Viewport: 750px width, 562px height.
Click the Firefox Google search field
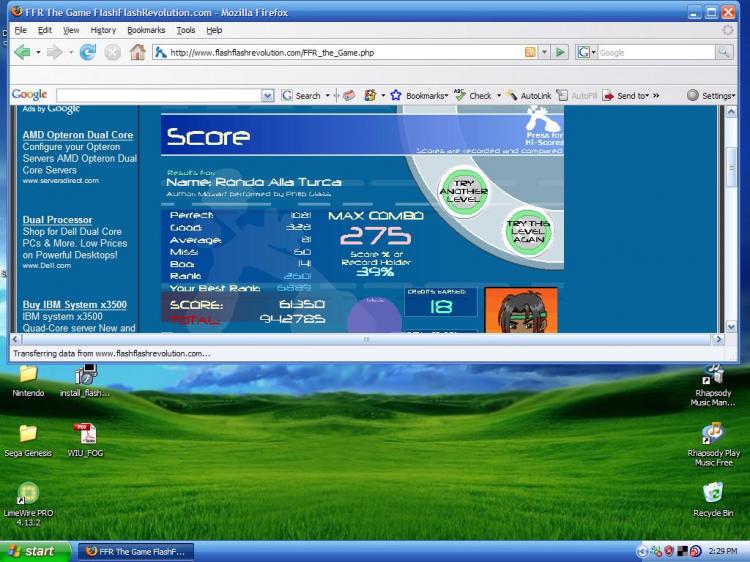(656, 53)
